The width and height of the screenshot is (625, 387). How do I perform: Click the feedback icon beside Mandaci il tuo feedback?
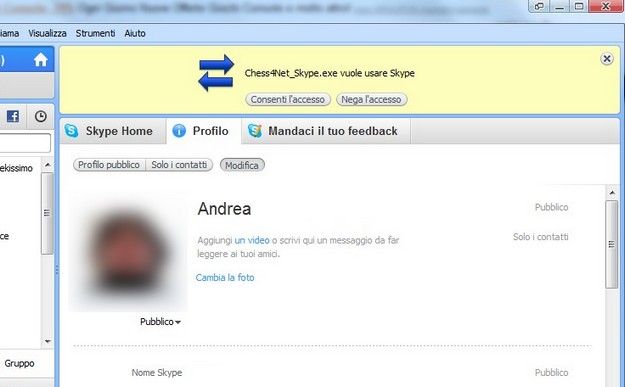[255, 131]
